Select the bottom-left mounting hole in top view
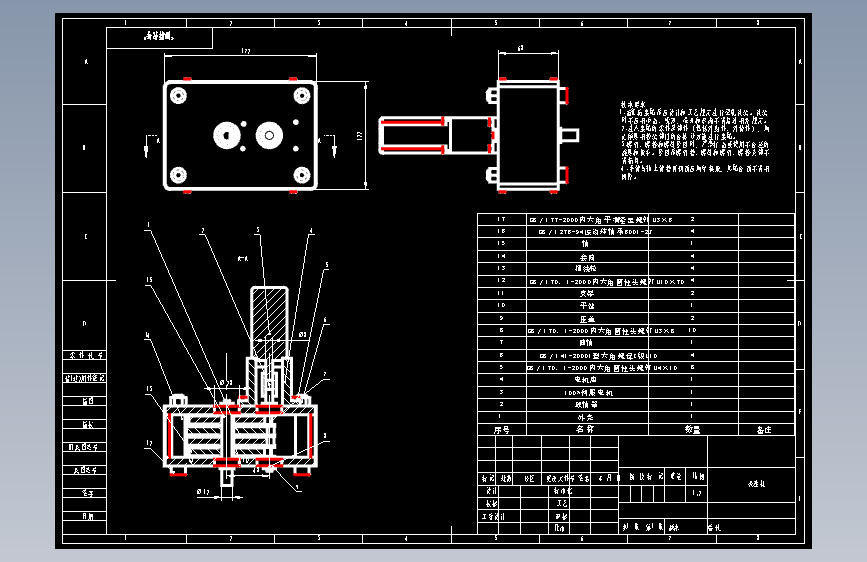Image resolution: width=867 pixels, height=562 pixels. [x=178, y=175]
